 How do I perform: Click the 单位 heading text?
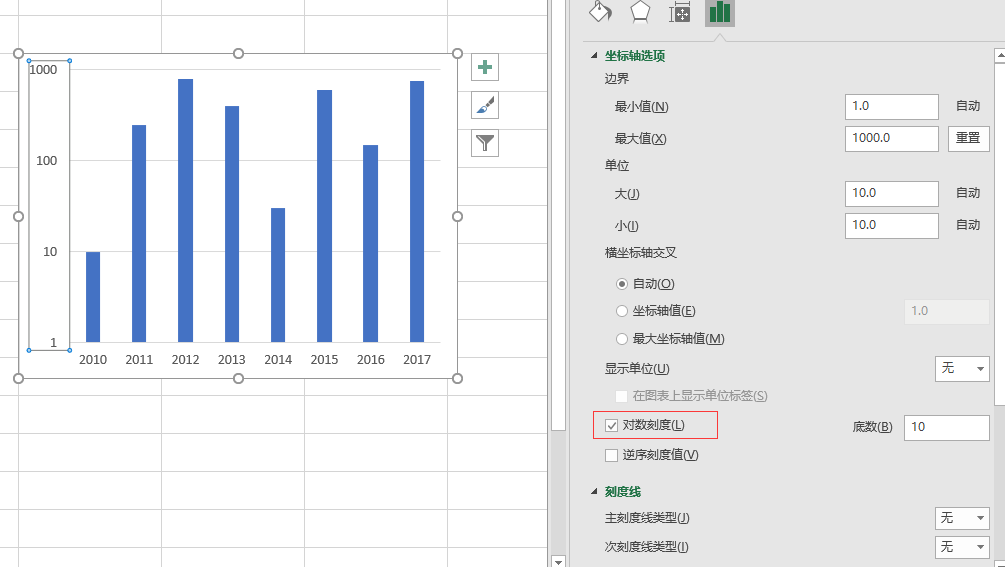point(617,166)
